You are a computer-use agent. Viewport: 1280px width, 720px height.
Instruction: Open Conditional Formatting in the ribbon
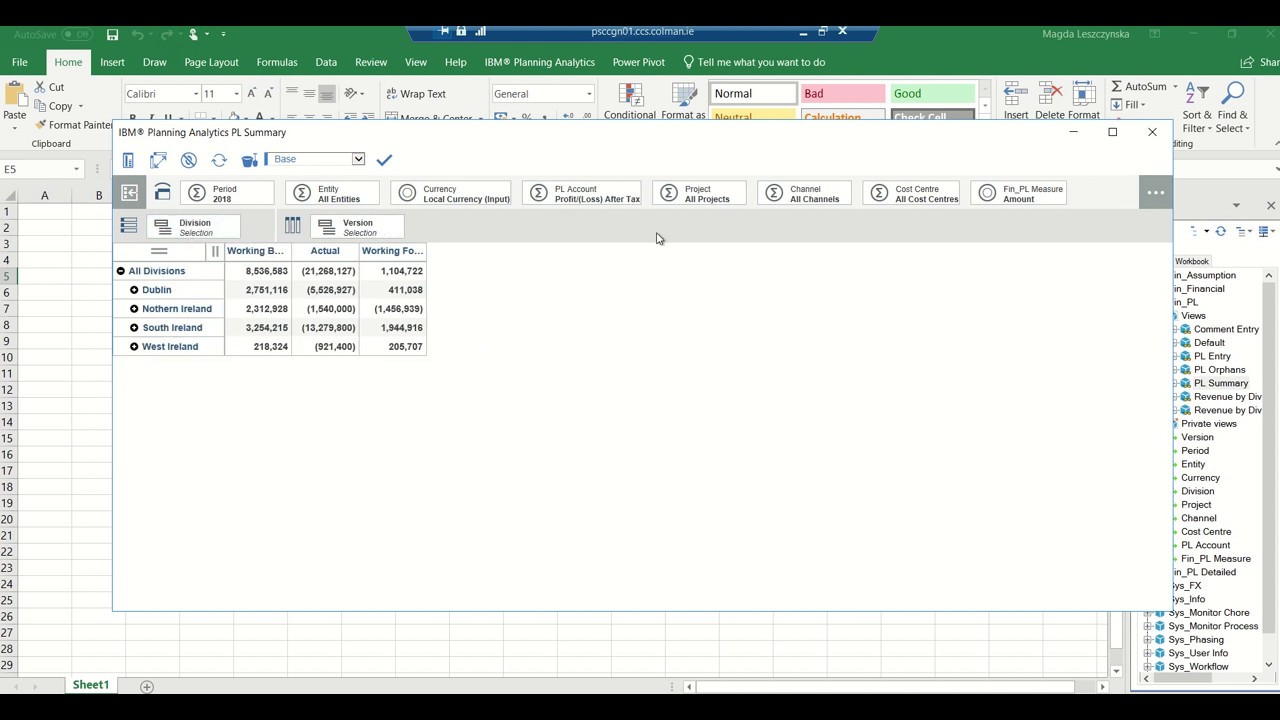pyautogui.click(x=630, y=101)
